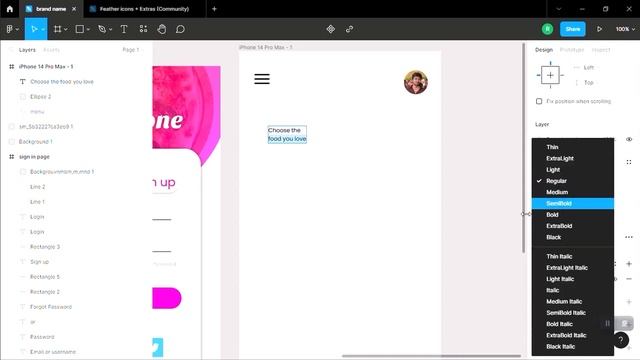
Task: Enable Fix position when scrolling
Action: [x=539, y=101]
